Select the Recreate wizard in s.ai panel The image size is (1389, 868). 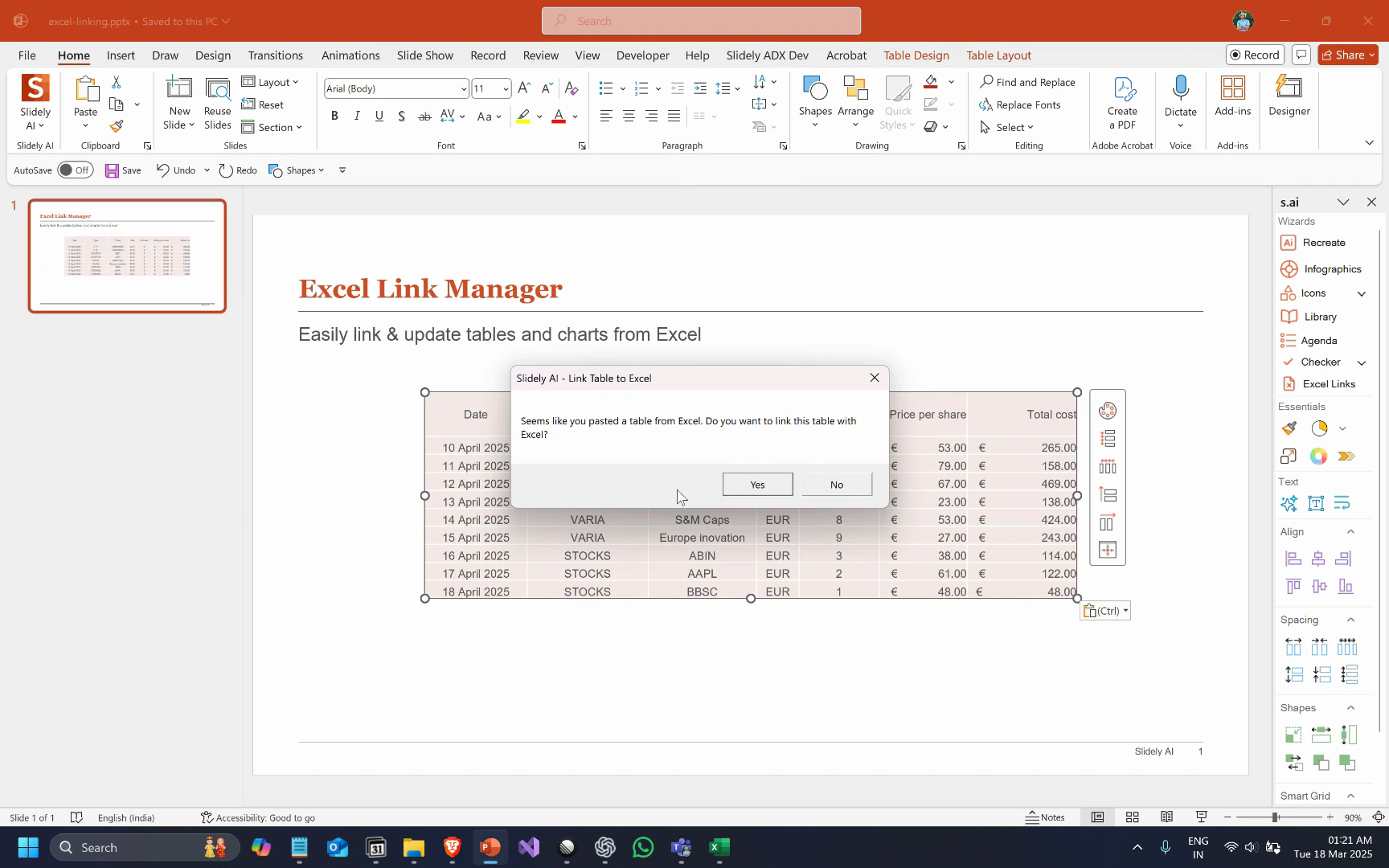(x=1321, y=242)
